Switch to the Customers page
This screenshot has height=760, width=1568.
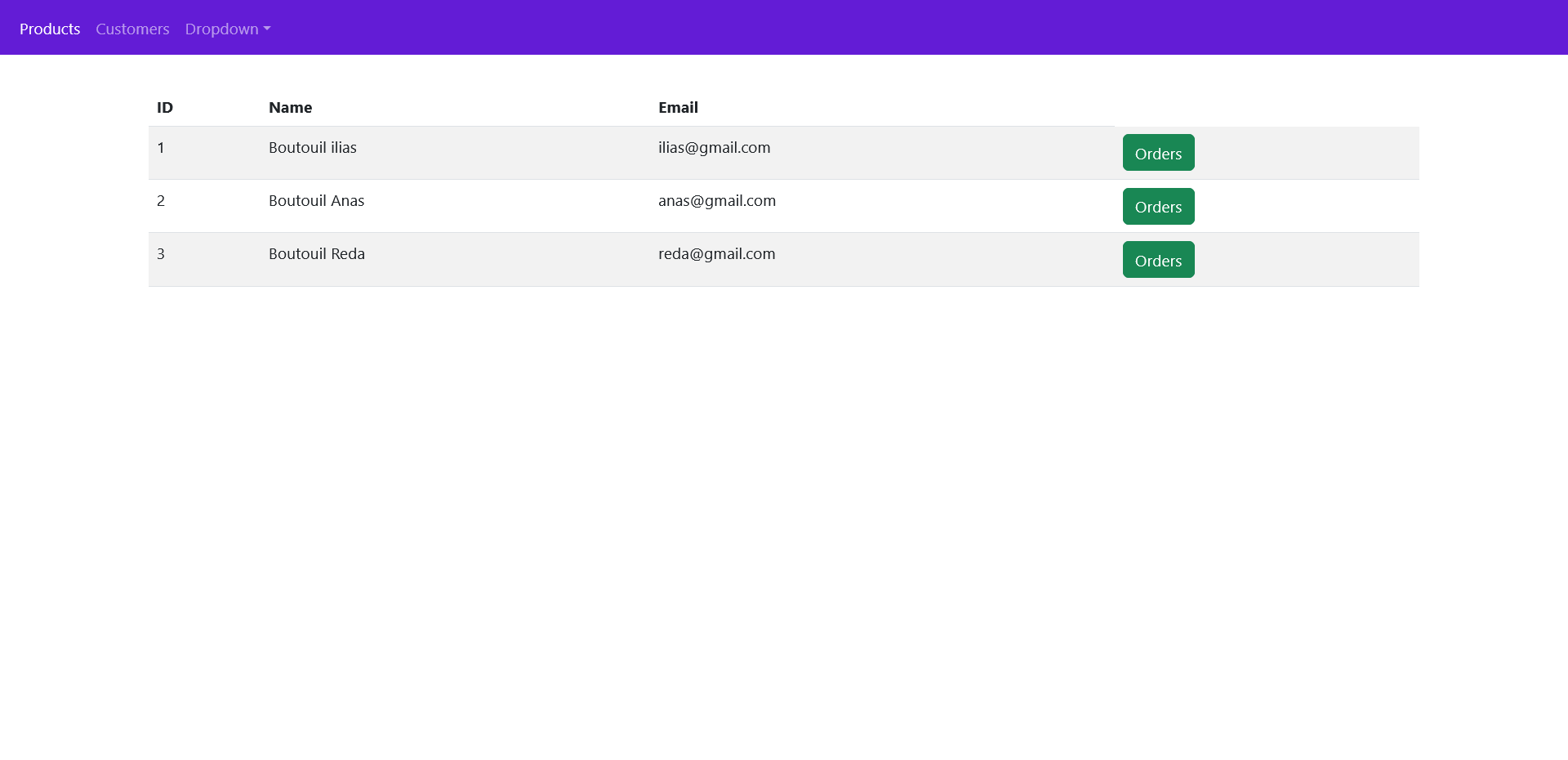[131, 29]
